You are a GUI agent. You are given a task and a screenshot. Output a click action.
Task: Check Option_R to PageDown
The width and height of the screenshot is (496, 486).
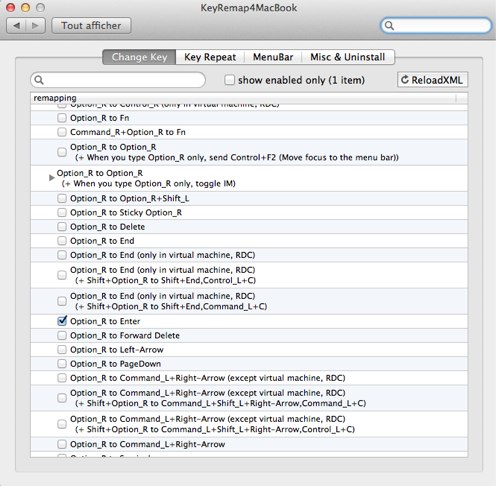[62, 364]
